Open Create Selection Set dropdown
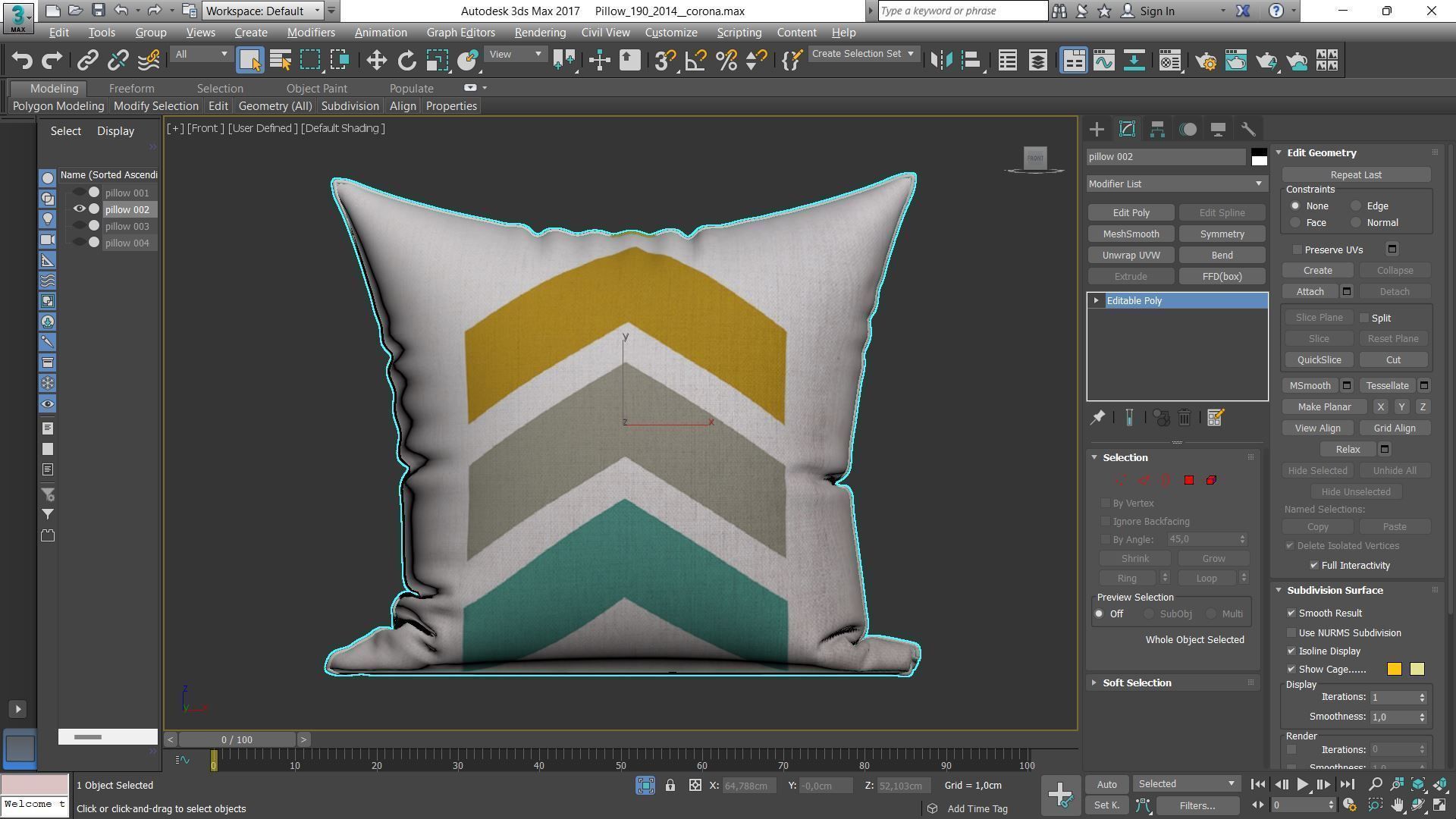1456x819 pixels. [863, 54]
